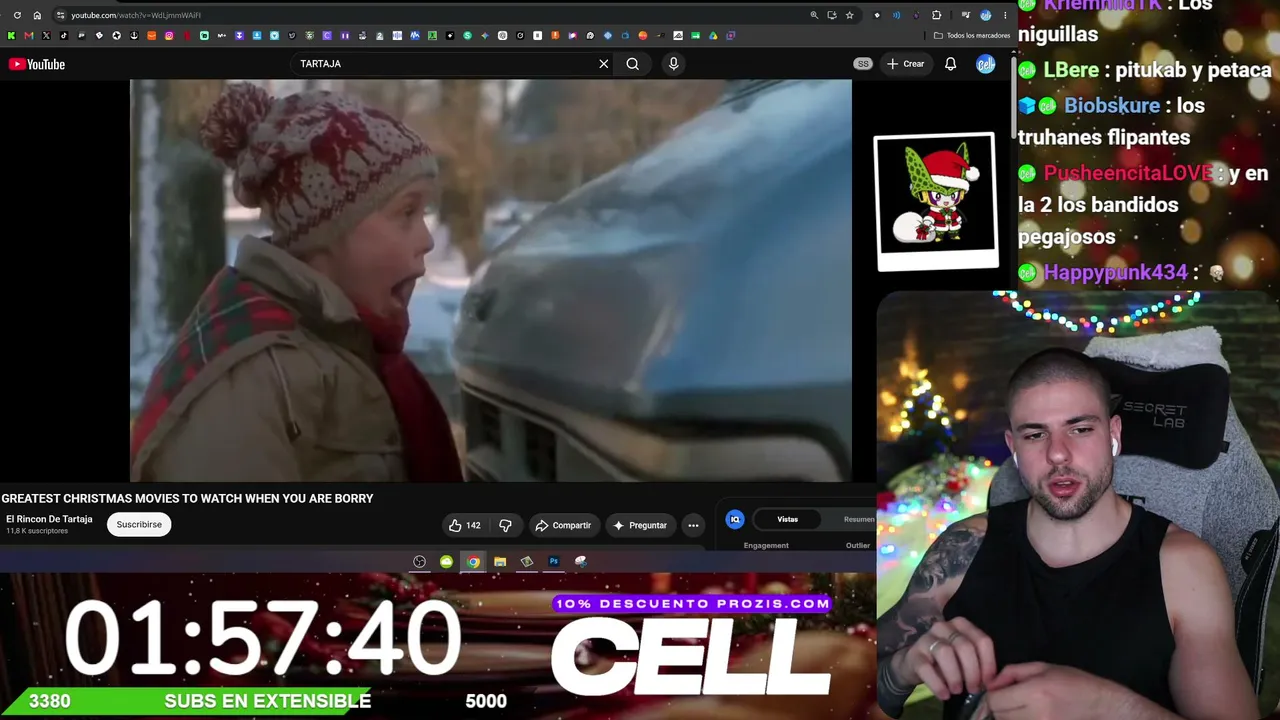Clear the TARTAJA search text
Image resolution: width=1280 pixels, height=720 pixels.
604,64
